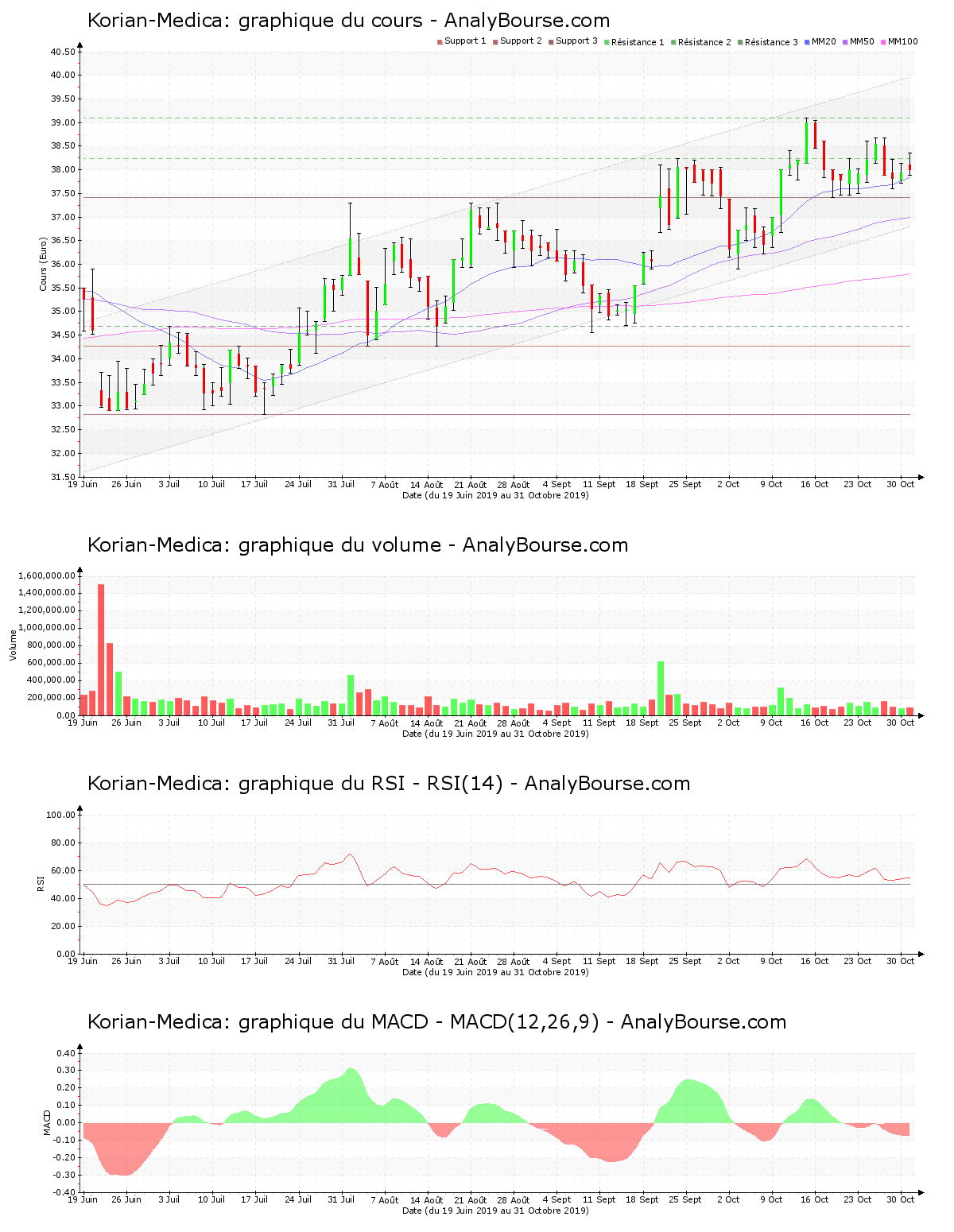Click the 'Support 3' legend label
The width and height of the screenshot is (954, 1232).
576,41
